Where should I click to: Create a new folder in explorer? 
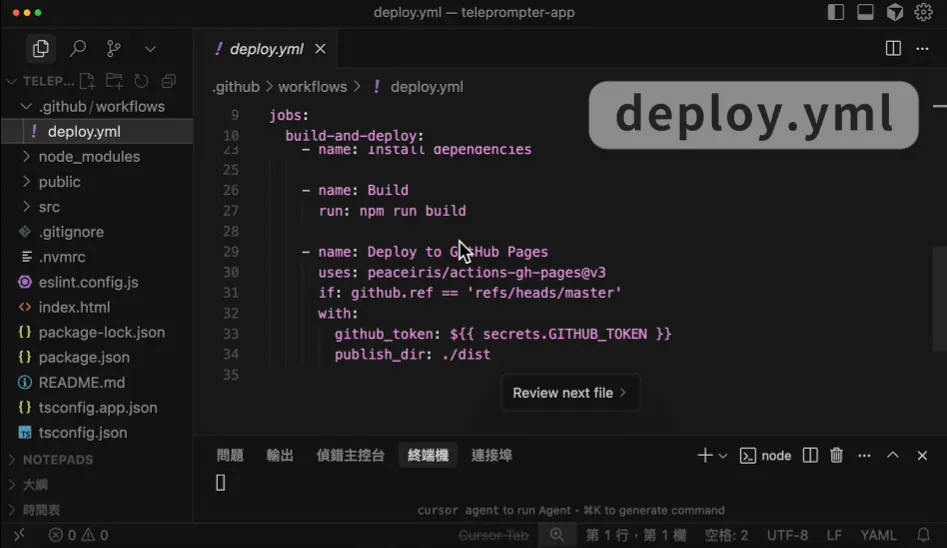[x=114, y=81]
